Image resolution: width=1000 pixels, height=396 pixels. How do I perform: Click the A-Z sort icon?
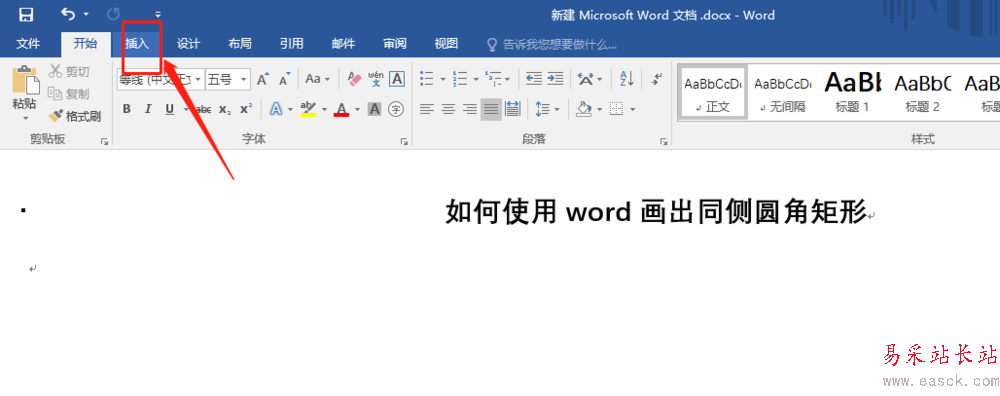(x=626, y=79)
